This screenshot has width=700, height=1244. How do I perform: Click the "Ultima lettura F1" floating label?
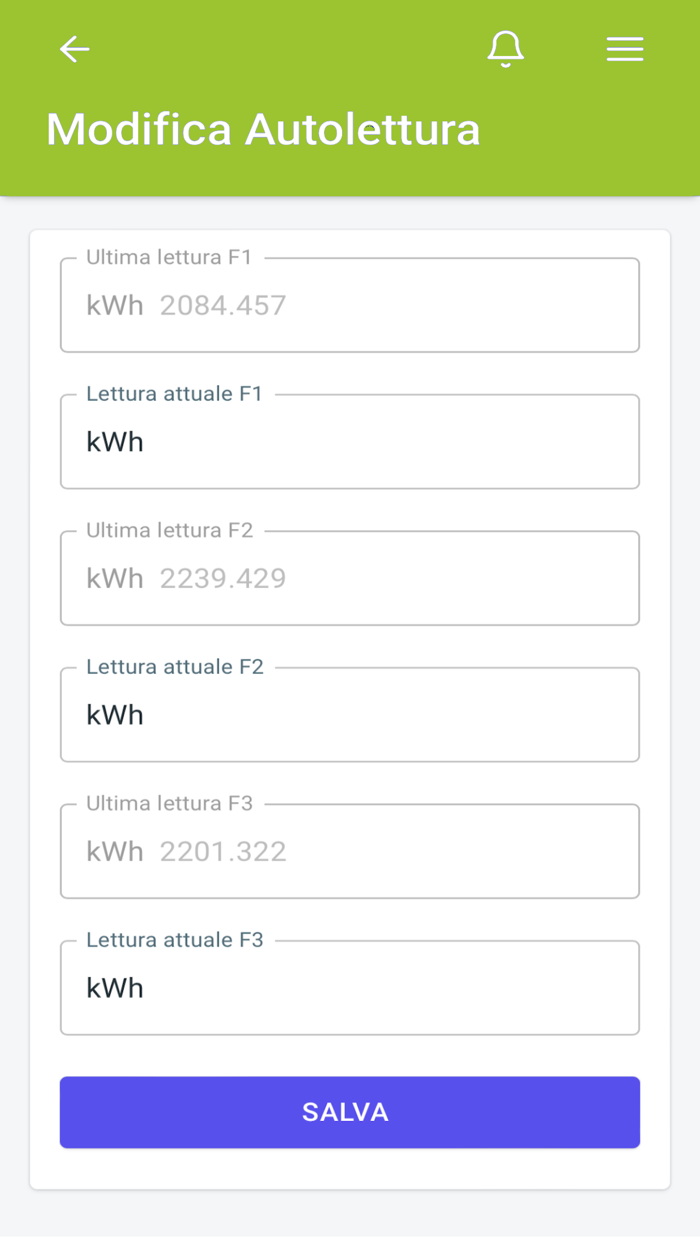(x=169, y=258)
